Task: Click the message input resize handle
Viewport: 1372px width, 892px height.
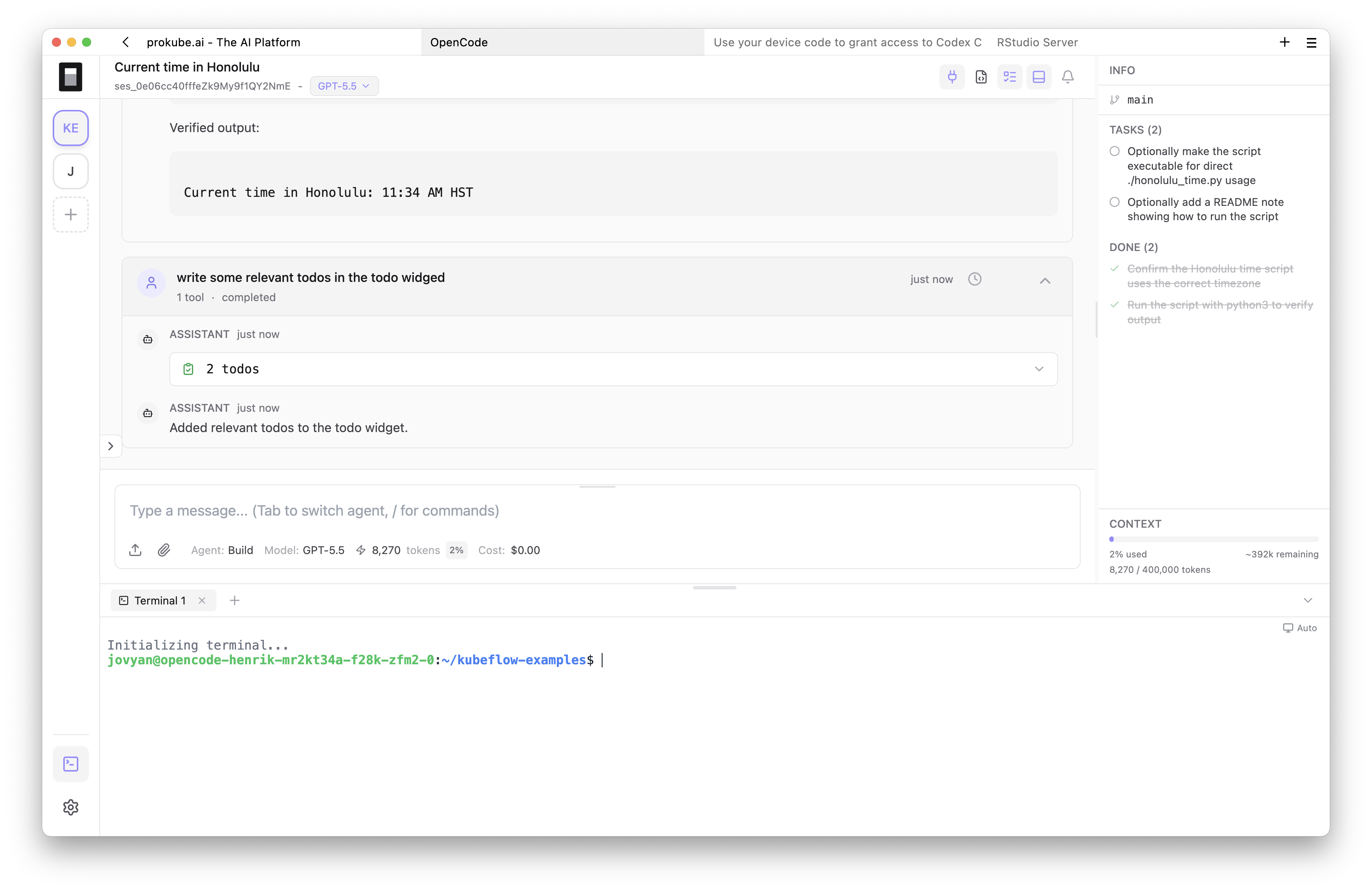Action: click(597, 486)
